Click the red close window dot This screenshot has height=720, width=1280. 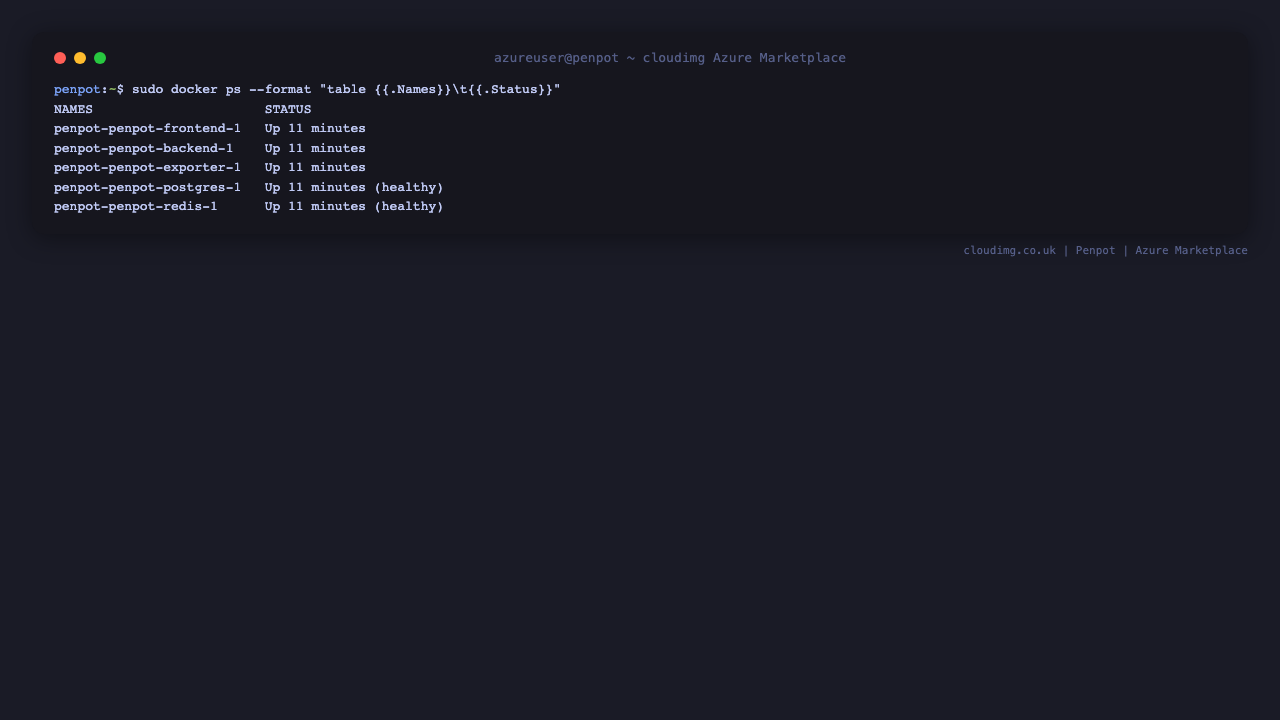(60, 58)
